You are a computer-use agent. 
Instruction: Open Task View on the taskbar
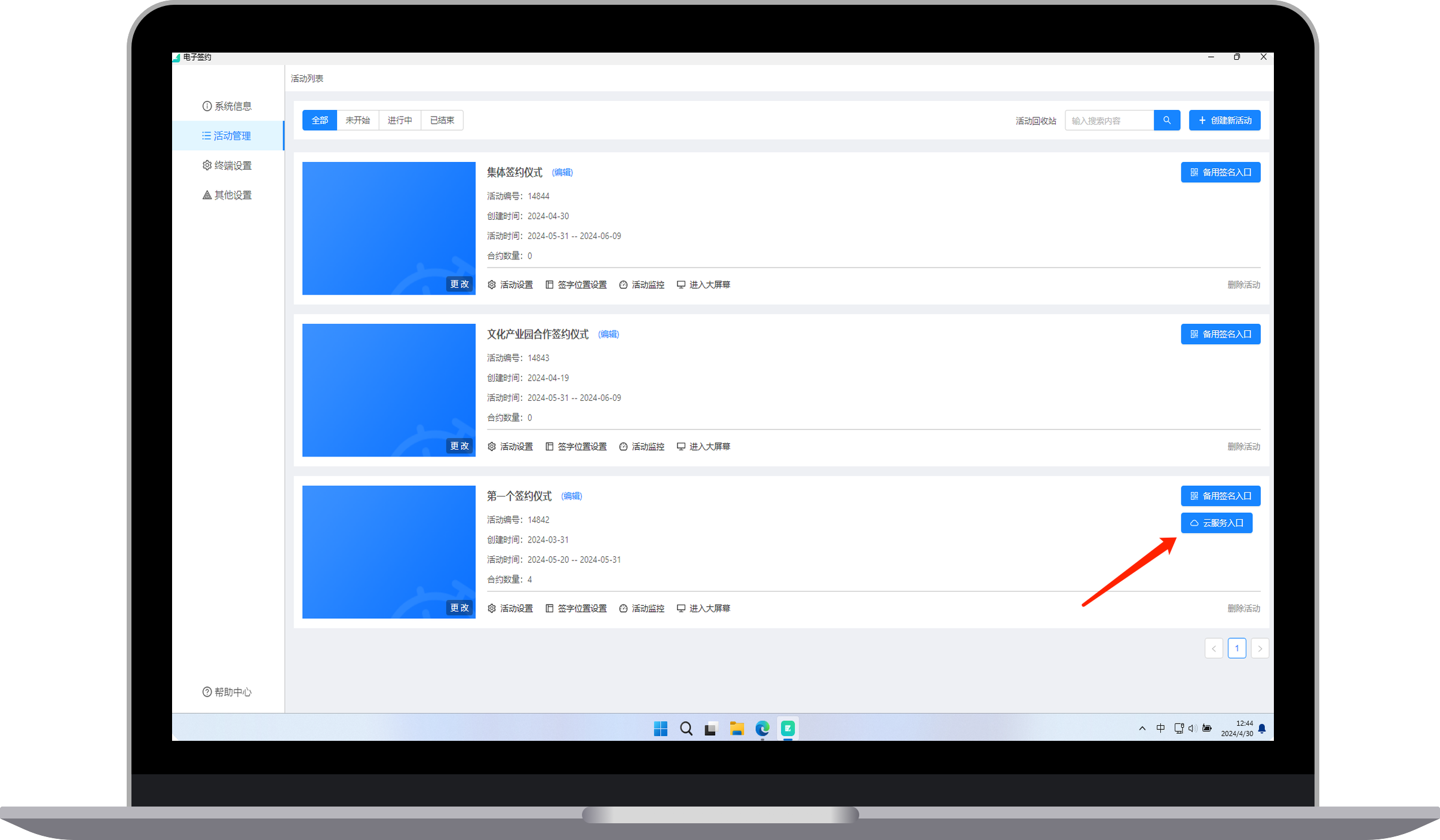[x=711, y=728]
